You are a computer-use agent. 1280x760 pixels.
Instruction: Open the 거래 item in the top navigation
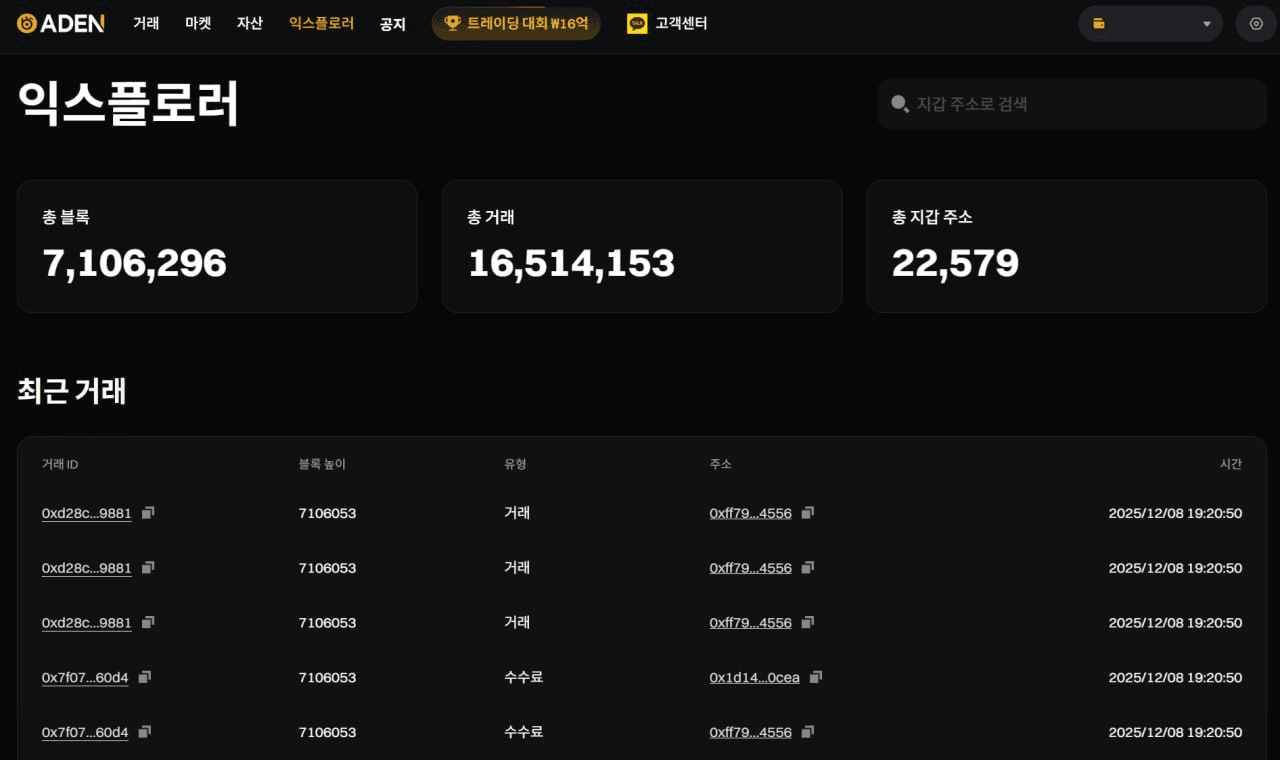pyautogui.click(x=146, y=23)
